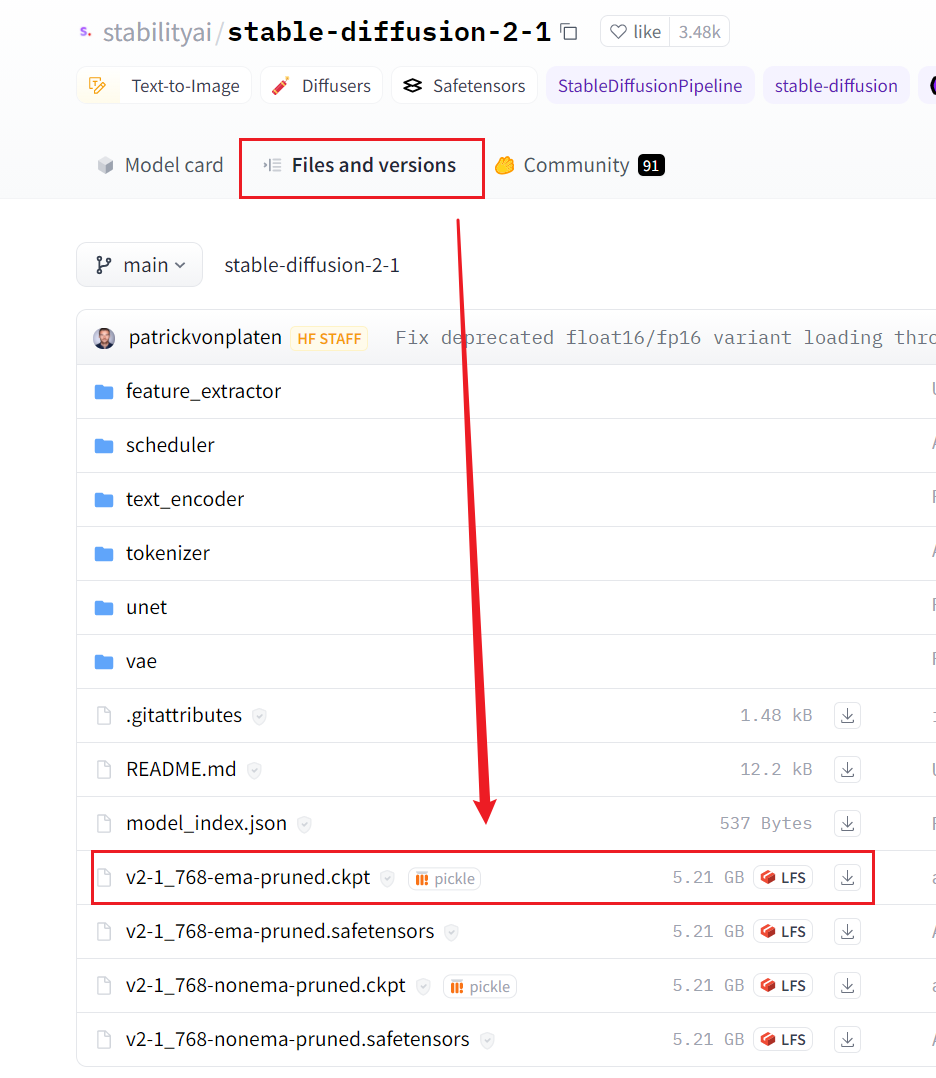Click the 1.48 kB size of .gitattributes
This screenshot has width=936, height=1078.
[776, 715]
